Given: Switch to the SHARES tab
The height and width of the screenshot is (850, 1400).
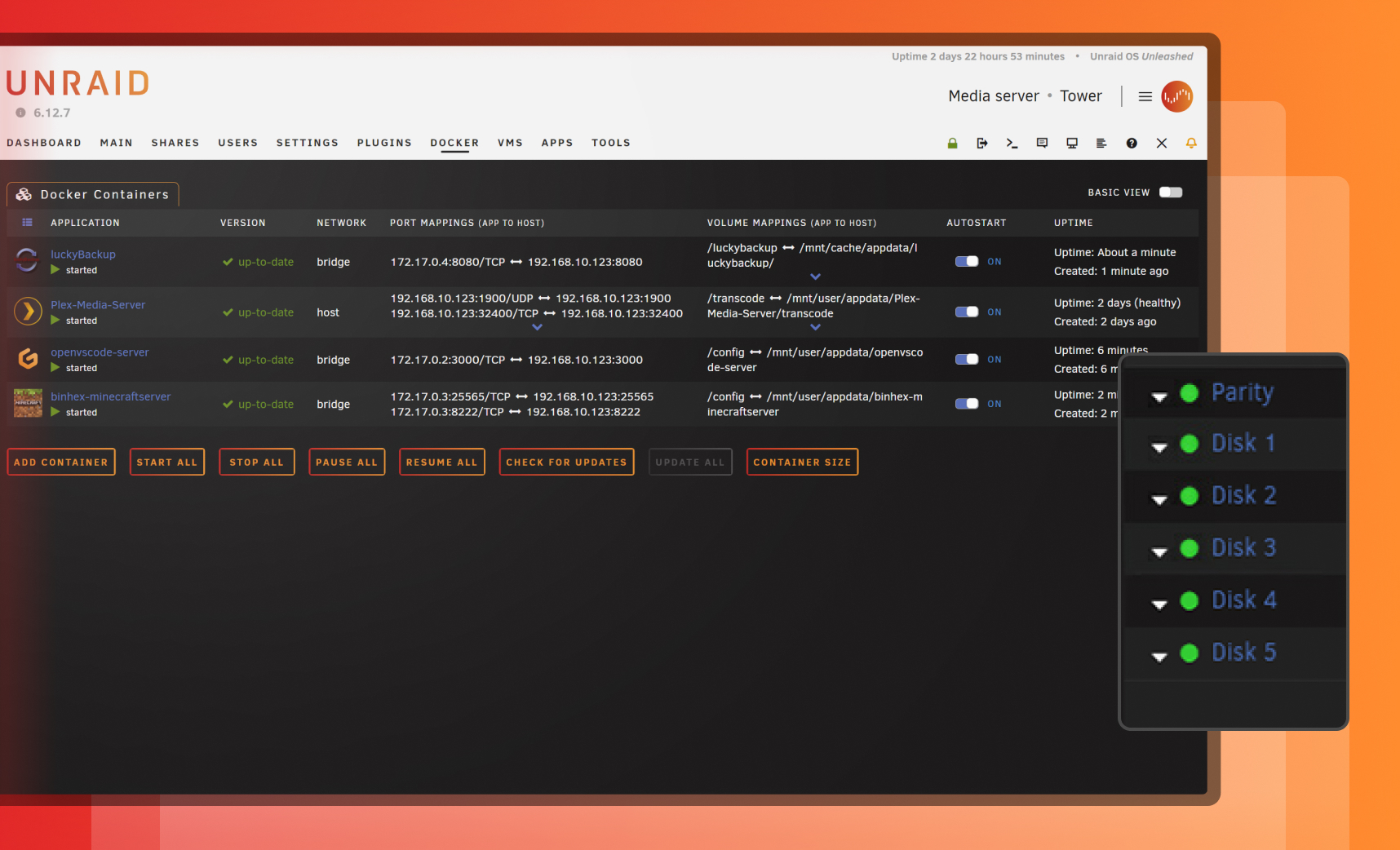Looking at the screenshot, I should pyautogui.click(x=175, y=143).
